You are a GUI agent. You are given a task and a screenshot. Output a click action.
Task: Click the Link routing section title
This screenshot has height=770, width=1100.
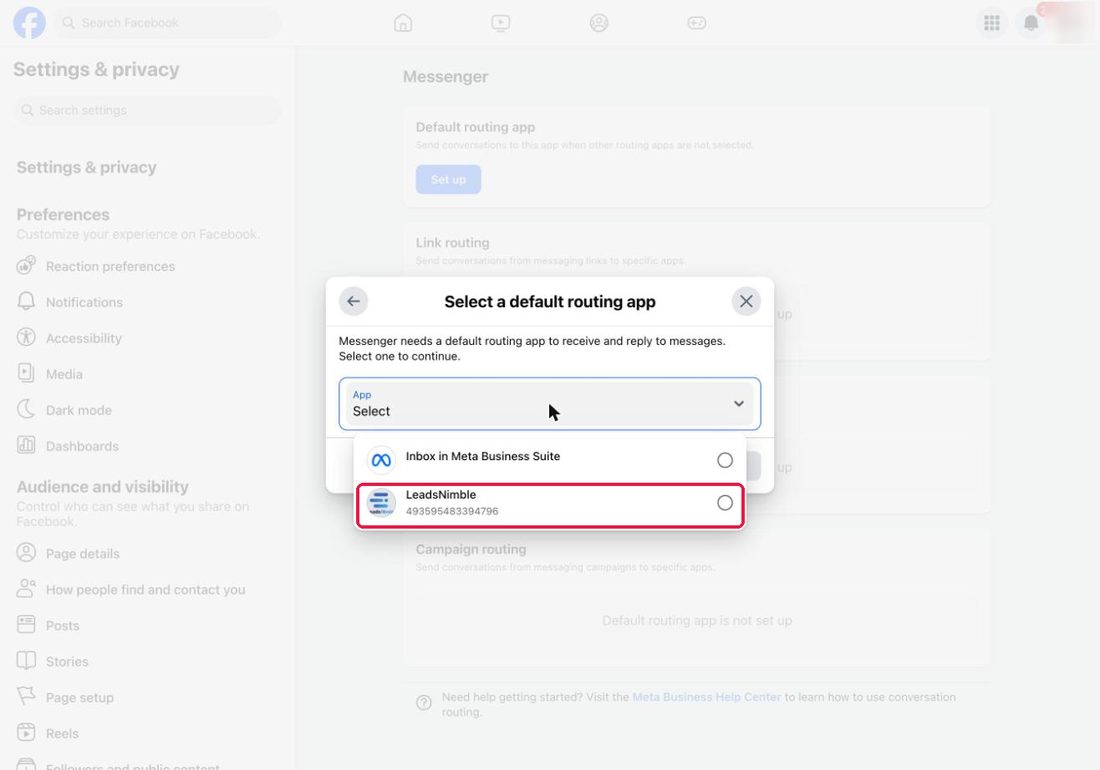click(x=452, y=243)
